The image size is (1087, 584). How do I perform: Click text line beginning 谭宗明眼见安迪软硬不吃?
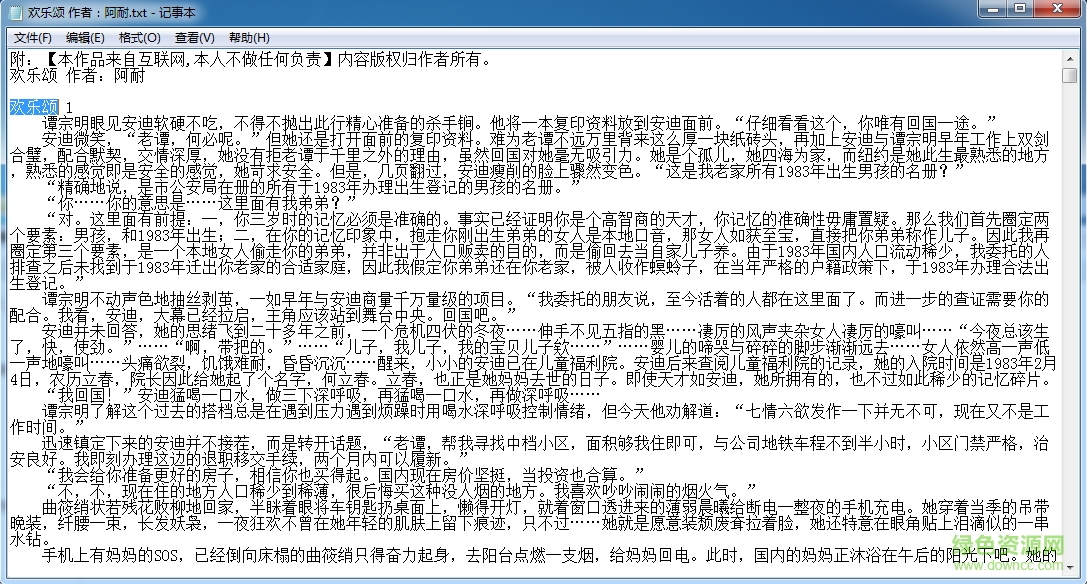click(520, 123)
